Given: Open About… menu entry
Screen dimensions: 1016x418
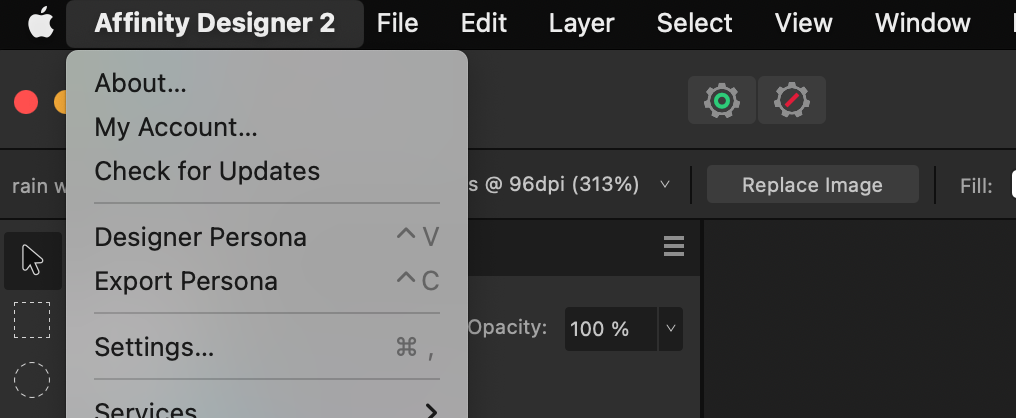Looking at the screenshot, I should (x=267, y=83).
